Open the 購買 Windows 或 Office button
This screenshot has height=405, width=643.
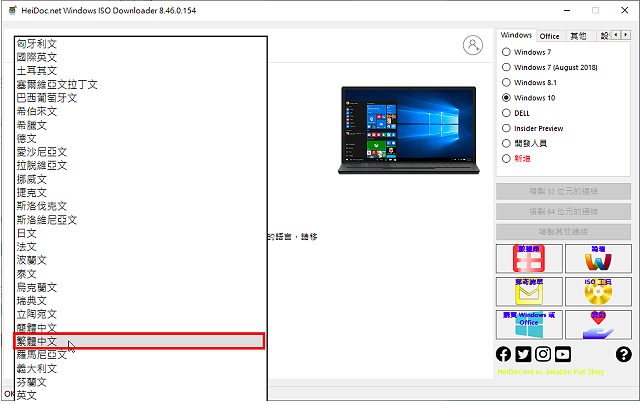tap(529, 325)
